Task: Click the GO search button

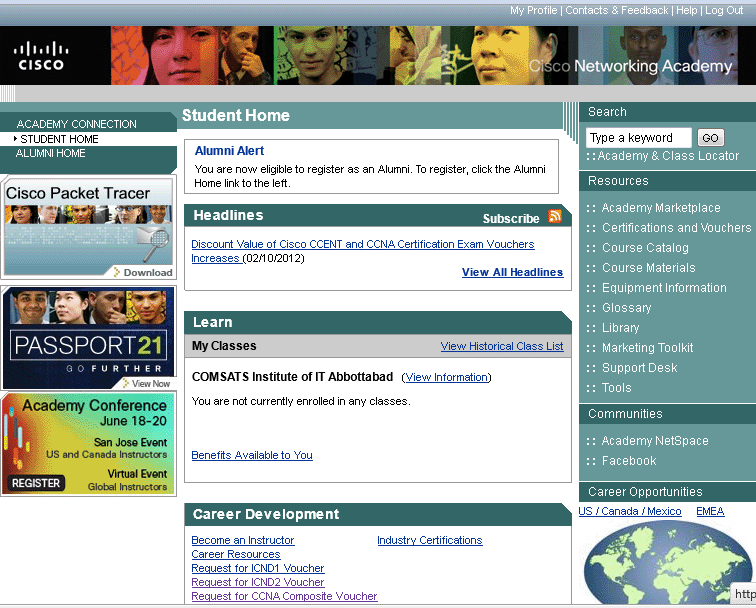Action: pos(710,138)
